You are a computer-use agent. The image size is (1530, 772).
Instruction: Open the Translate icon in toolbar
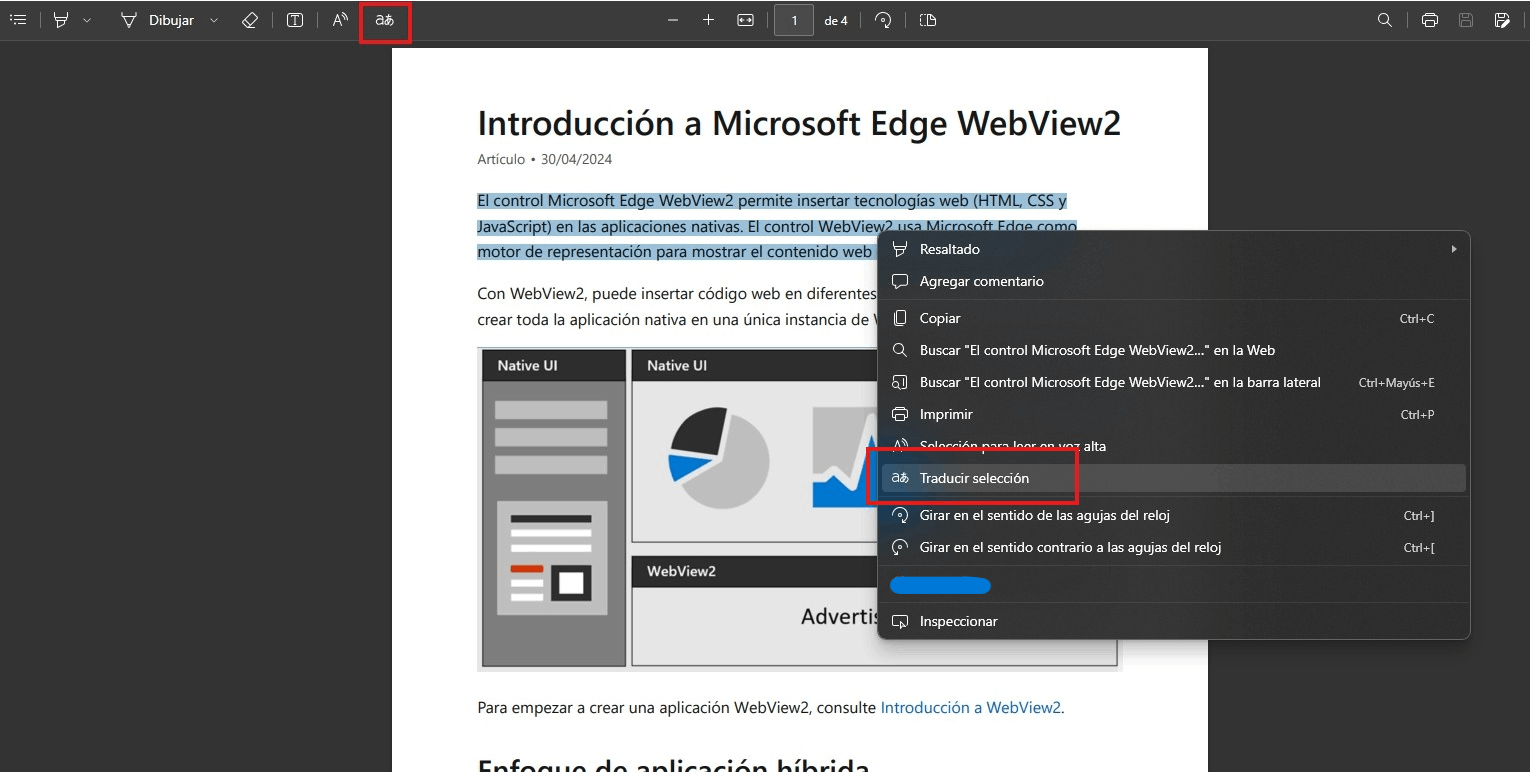click(x=385, y=20)
